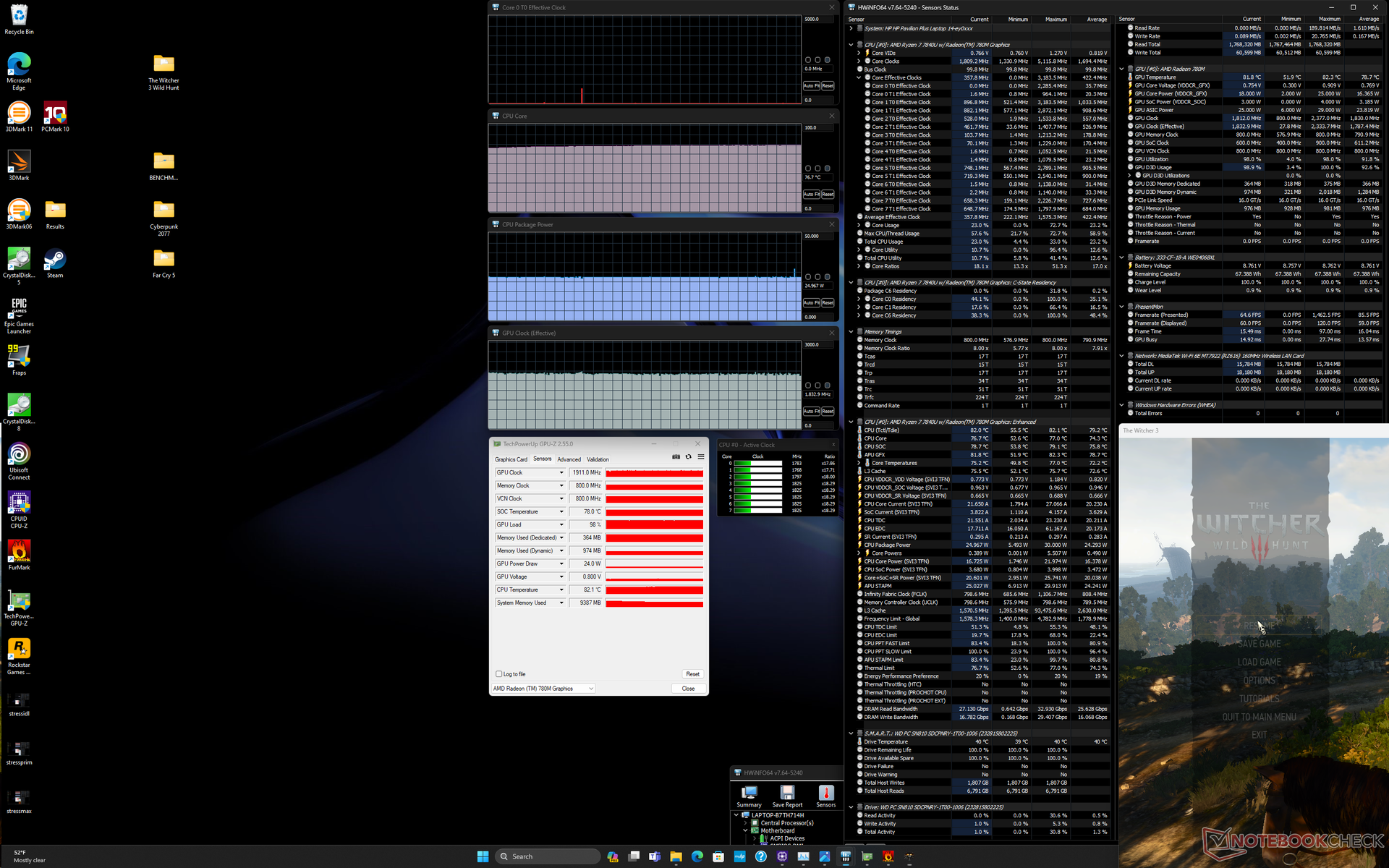Click Save Game in Witcher menu
Viewport: 1389px width, 868px height.
click(x=1260, y=644)
